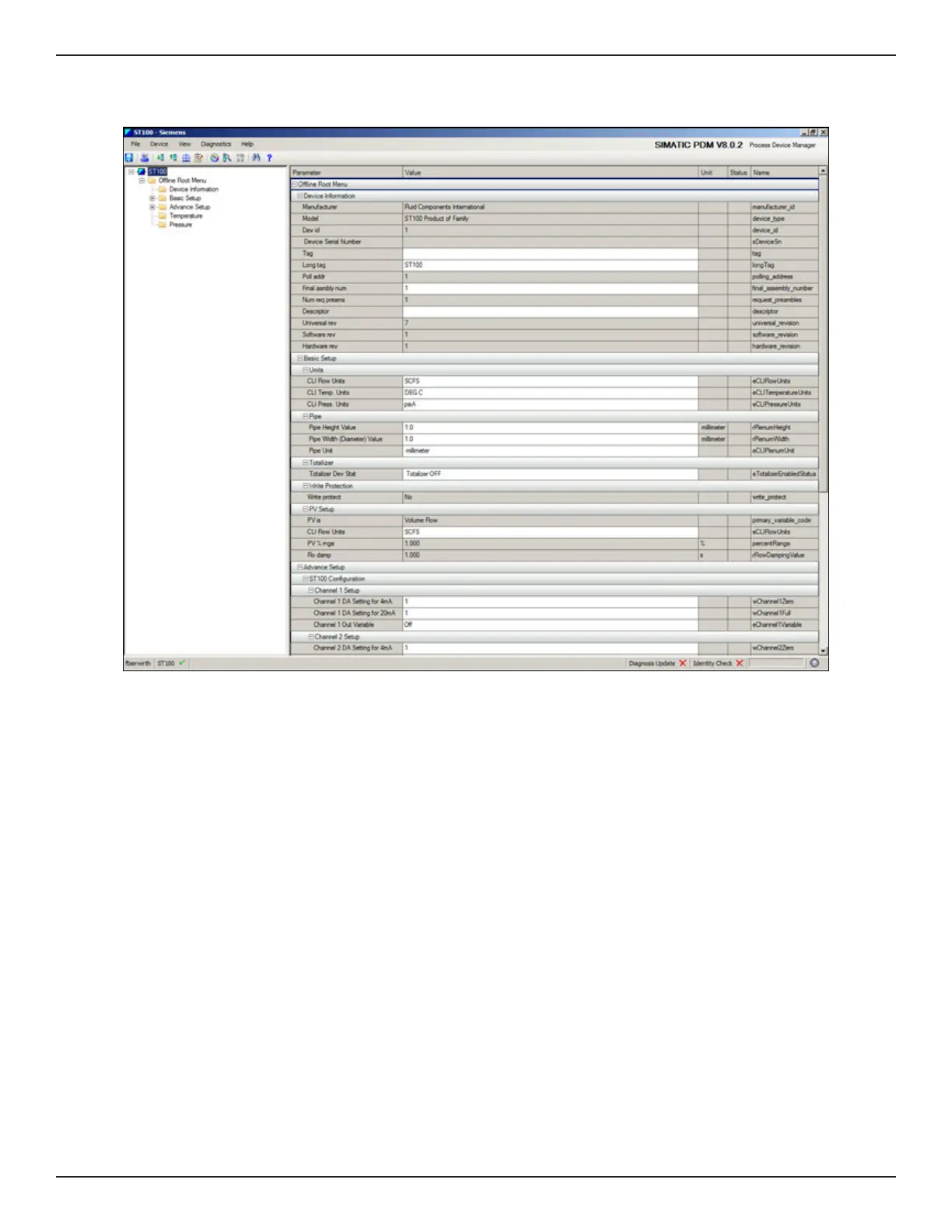The height and width of the screenshot is (1232, 952).
Task: Open the Channel 1 Out Variable value Off
Action: 550,625
